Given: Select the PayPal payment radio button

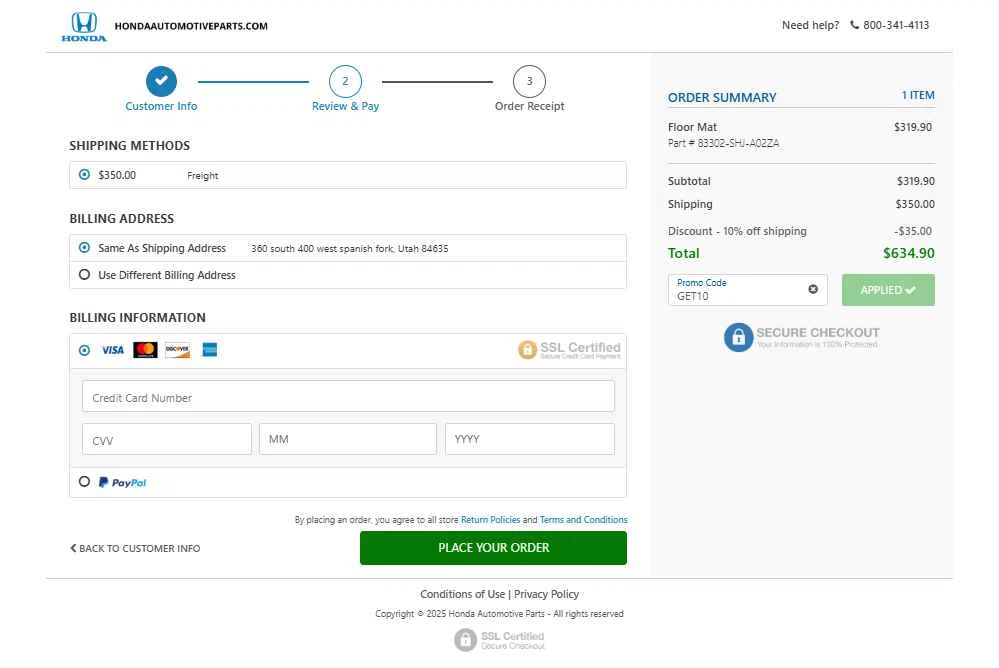Looking at the screenshot, I should (84, 482).
